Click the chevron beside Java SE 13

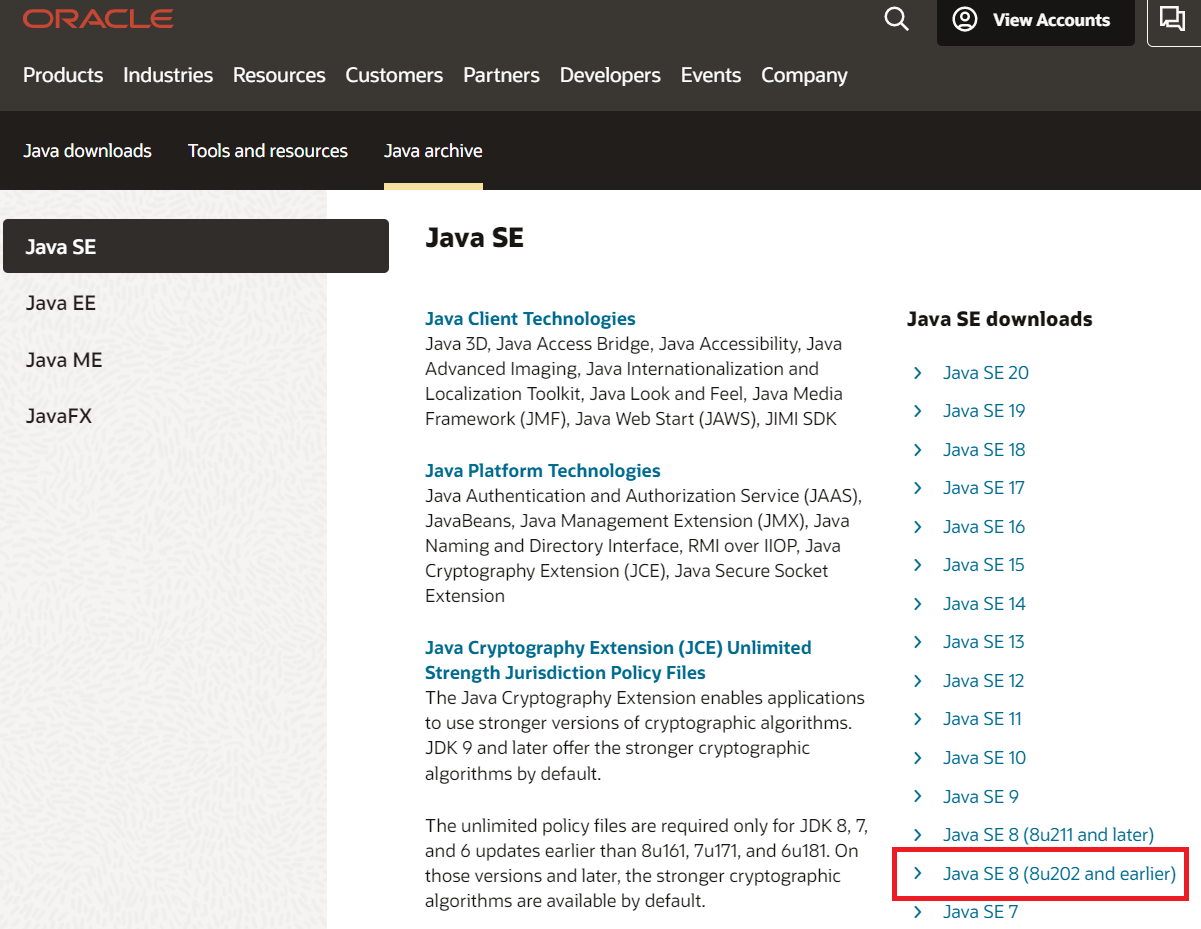pyautogui.click(x=917, y=642)
